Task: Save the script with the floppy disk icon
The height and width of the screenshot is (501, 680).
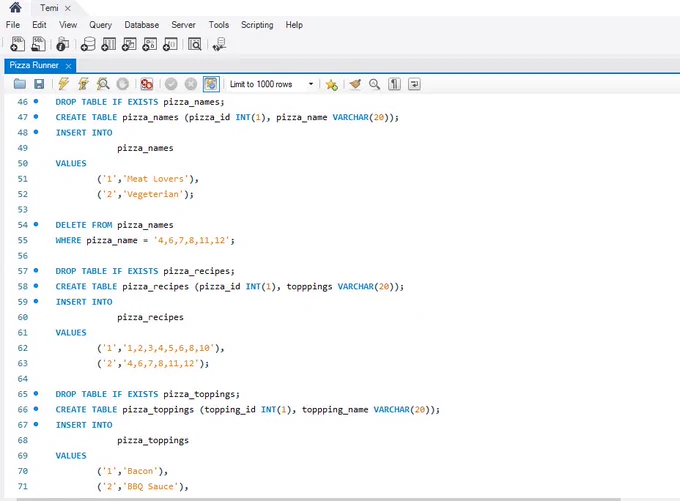Action: [39, 84]
